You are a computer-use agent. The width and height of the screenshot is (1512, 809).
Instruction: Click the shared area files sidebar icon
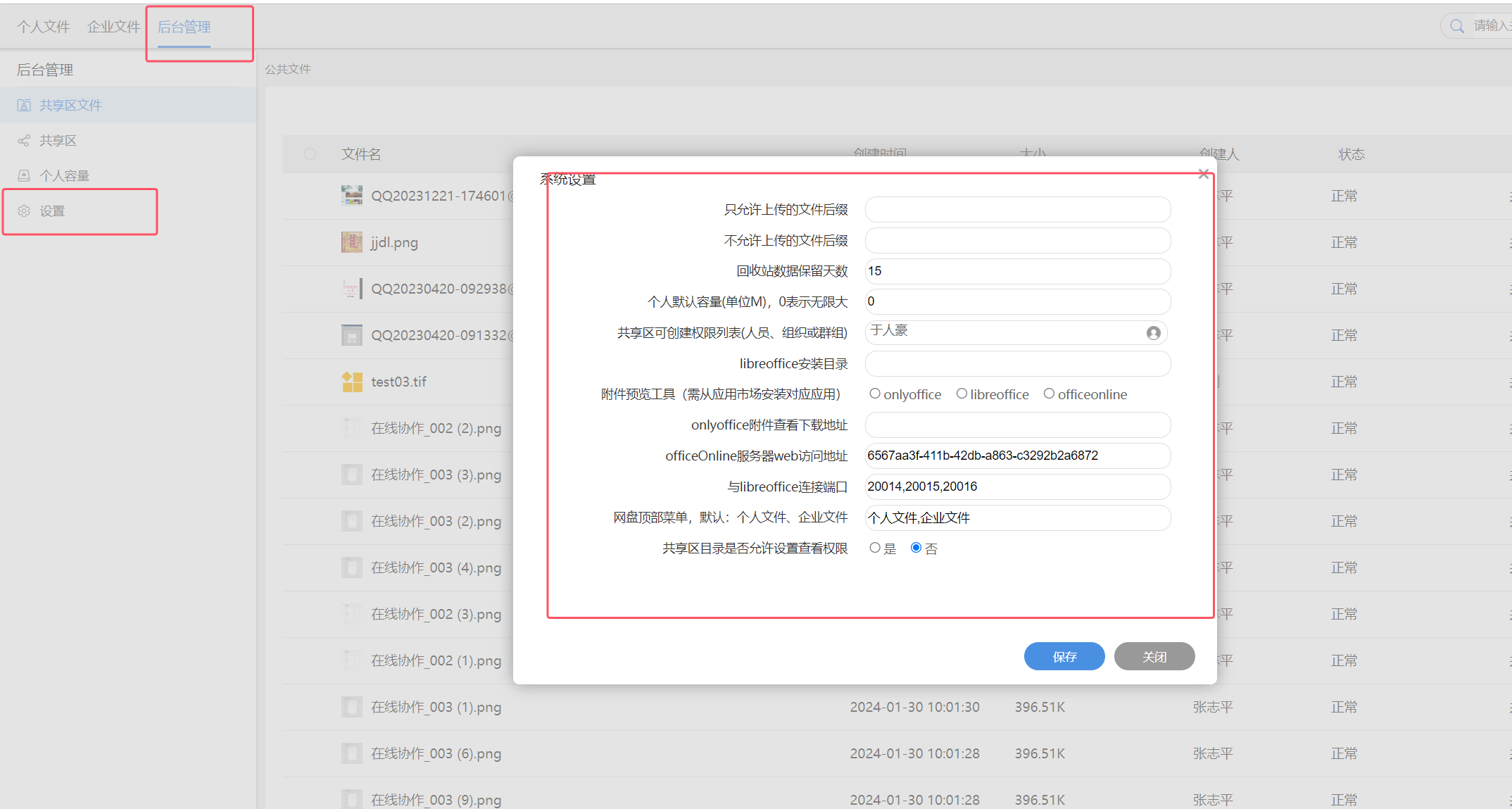click(24, 105)
